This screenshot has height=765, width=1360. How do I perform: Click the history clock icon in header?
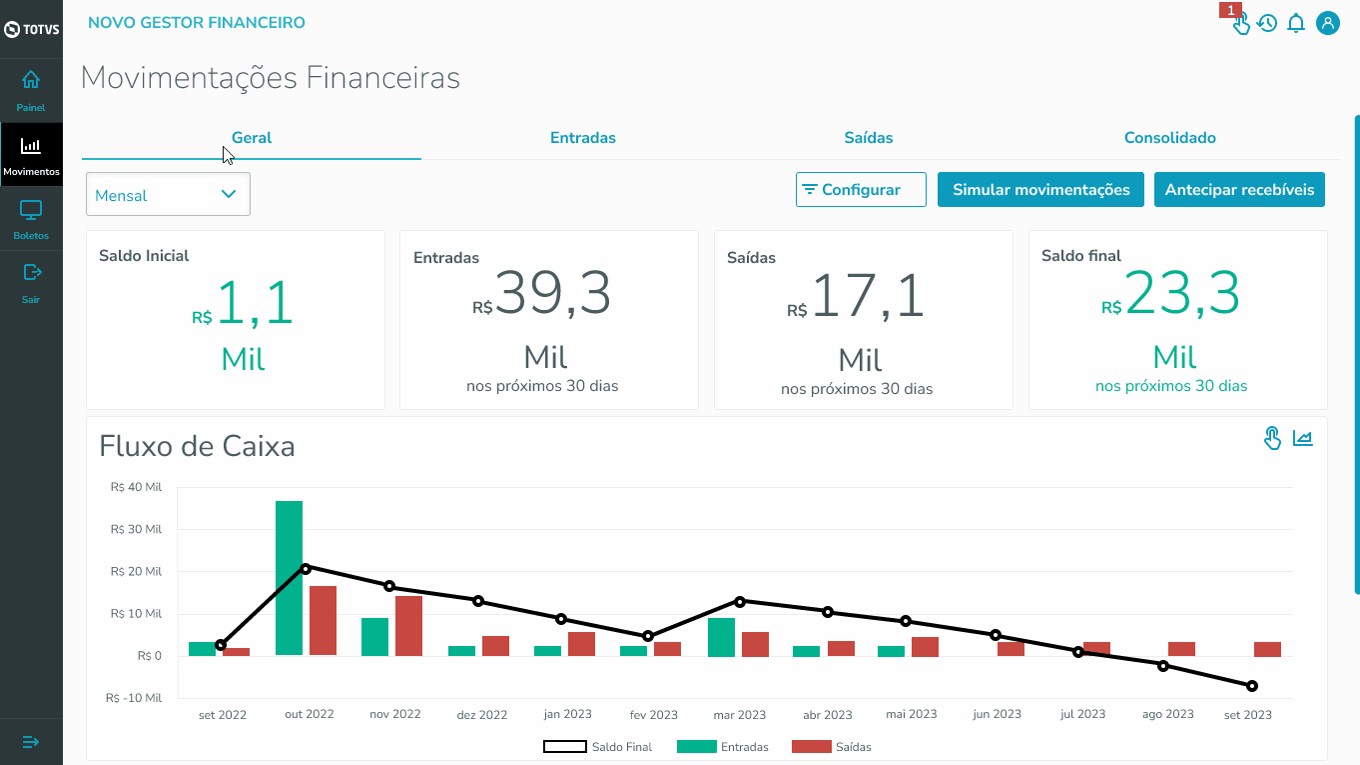click(1267, 23)
